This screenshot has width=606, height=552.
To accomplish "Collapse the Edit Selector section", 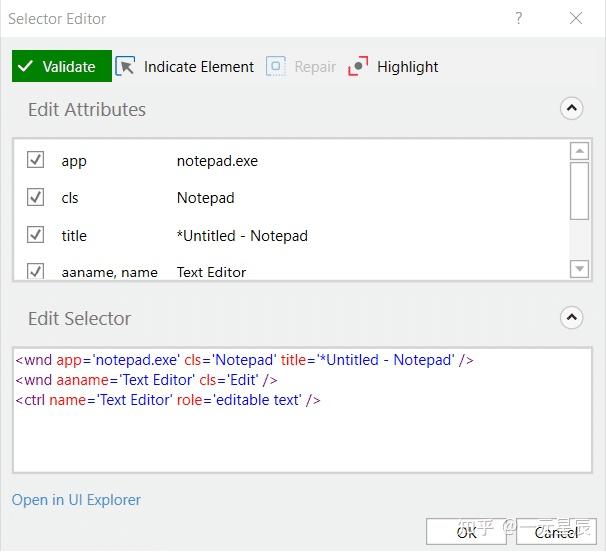I will pyautogui.click(x=571, y=318).
